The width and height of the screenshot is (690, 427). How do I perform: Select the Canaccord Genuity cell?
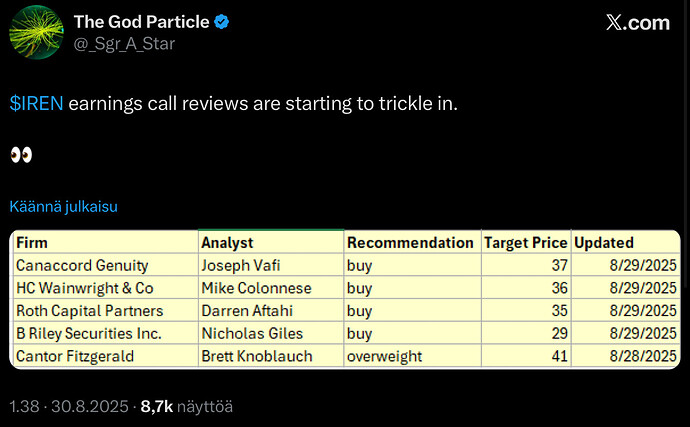click(82, 265)
